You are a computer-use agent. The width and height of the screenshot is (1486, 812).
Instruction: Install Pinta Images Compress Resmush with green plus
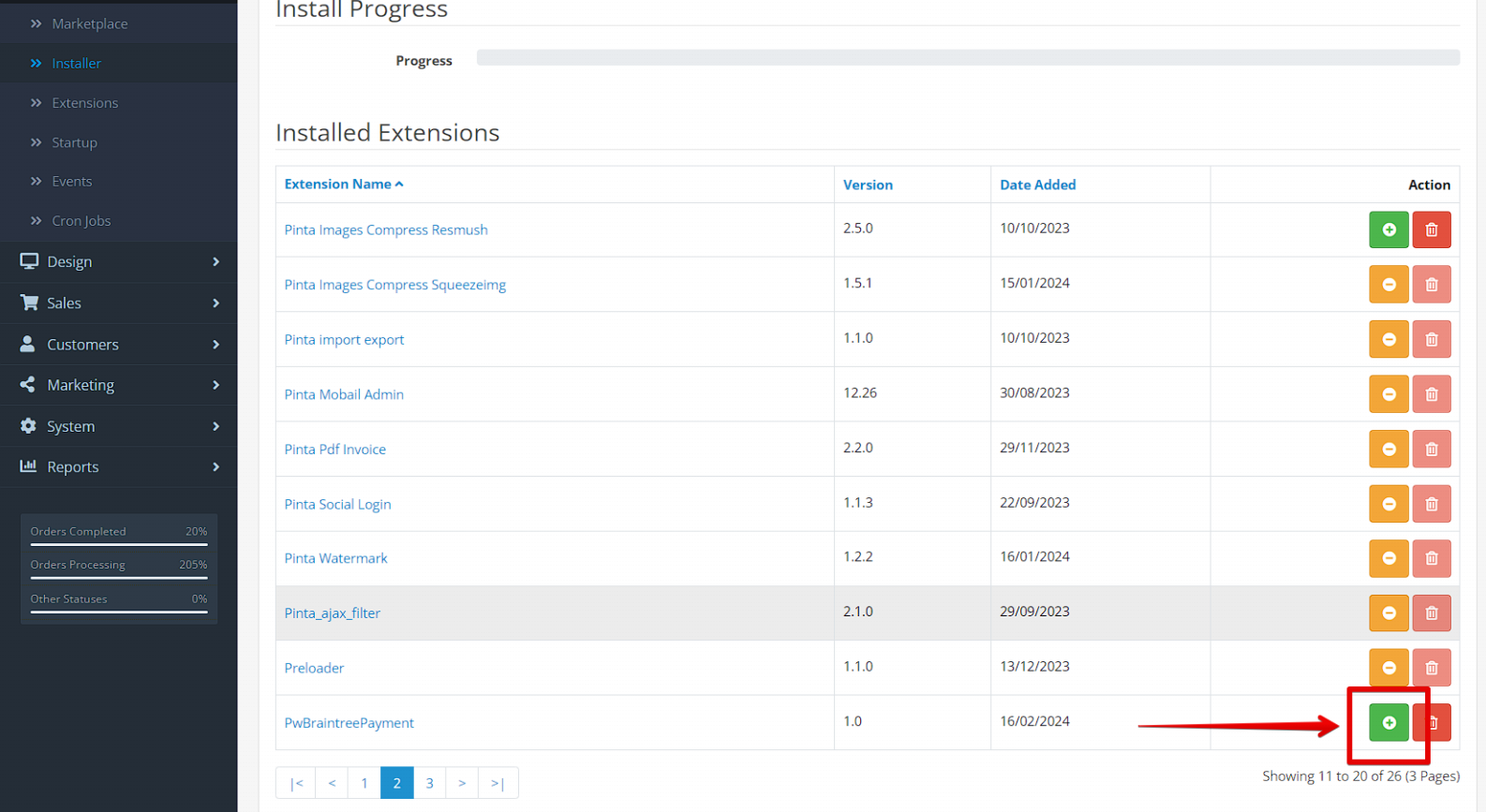[x=1389, y=229]
